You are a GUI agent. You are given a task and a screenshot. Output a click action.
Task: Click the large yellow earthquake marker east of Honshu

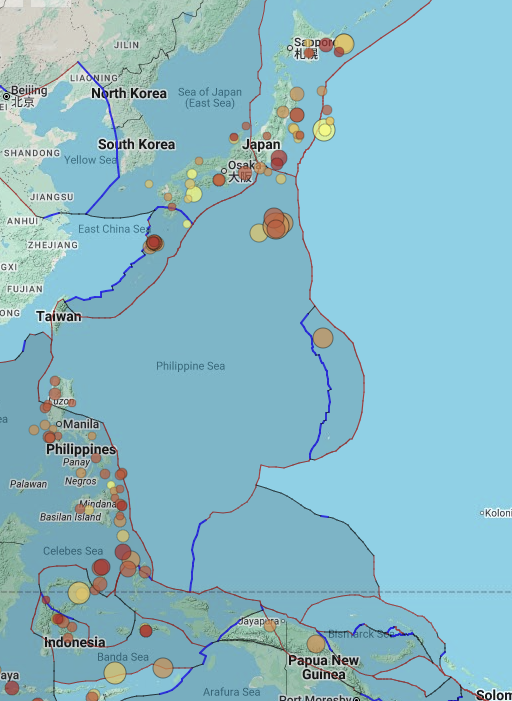click(324, 130)
